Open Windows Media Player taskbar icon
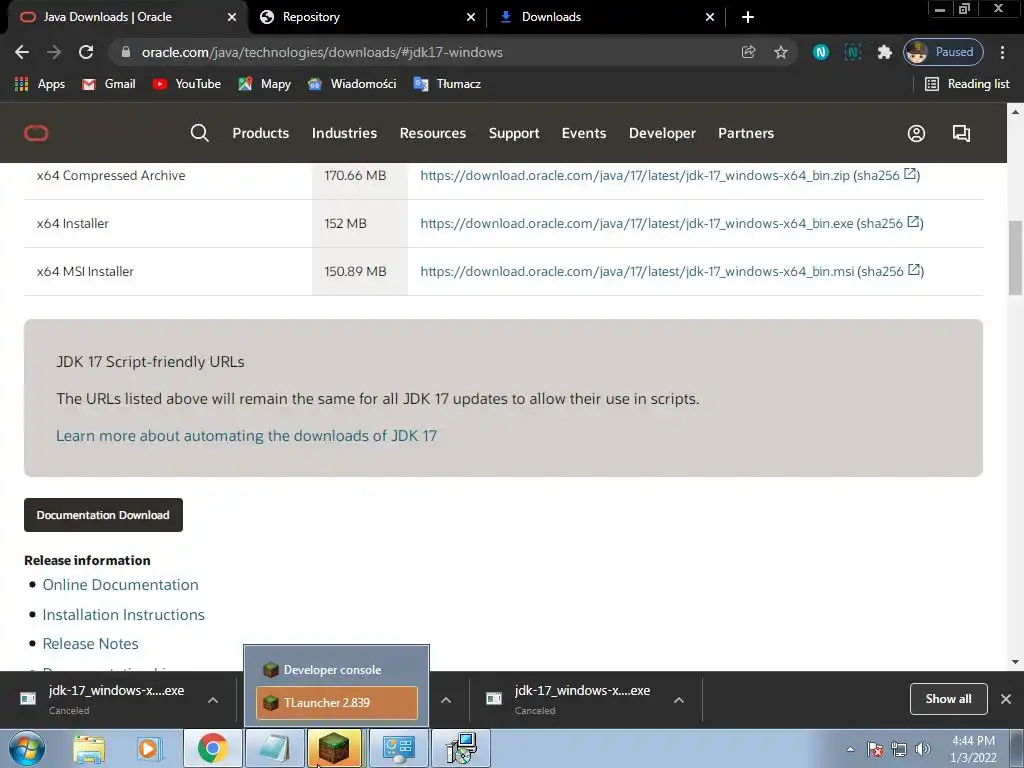Screen dimensions: 1024x768 (x=149, y=748)
